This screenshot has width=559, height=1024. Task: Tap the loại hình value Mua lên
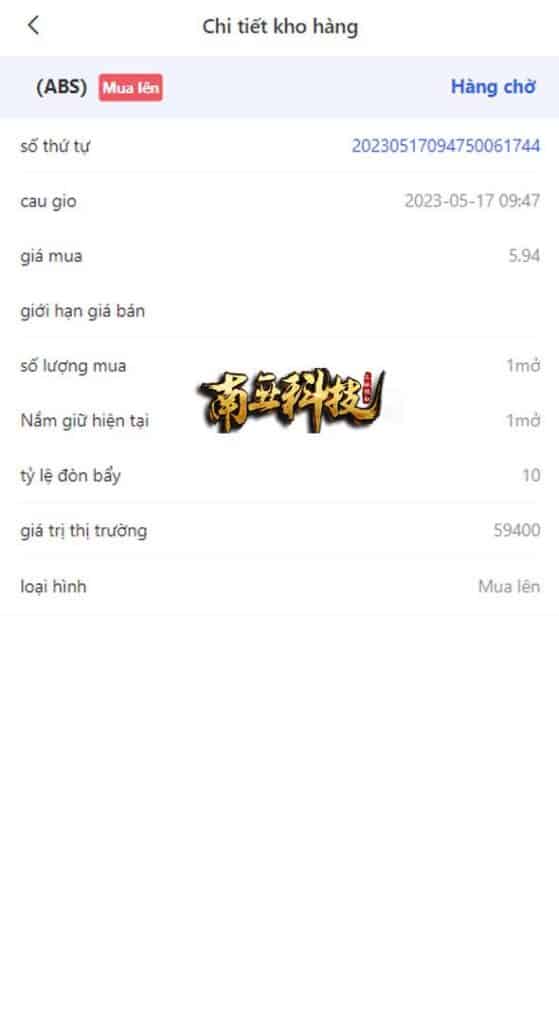coord(509,586)
